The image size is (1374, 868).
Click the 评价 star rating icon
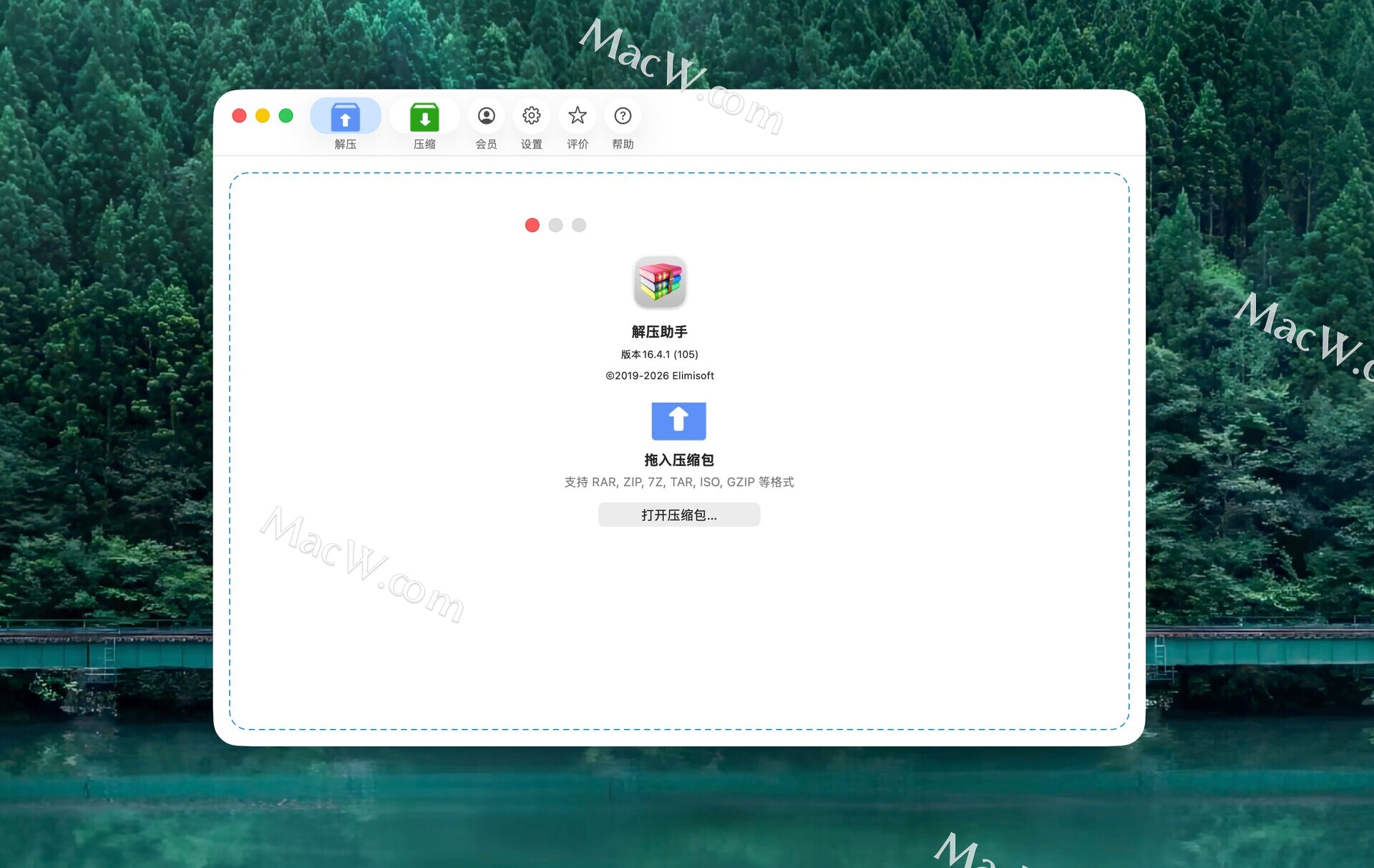click(x=578, y=116)
